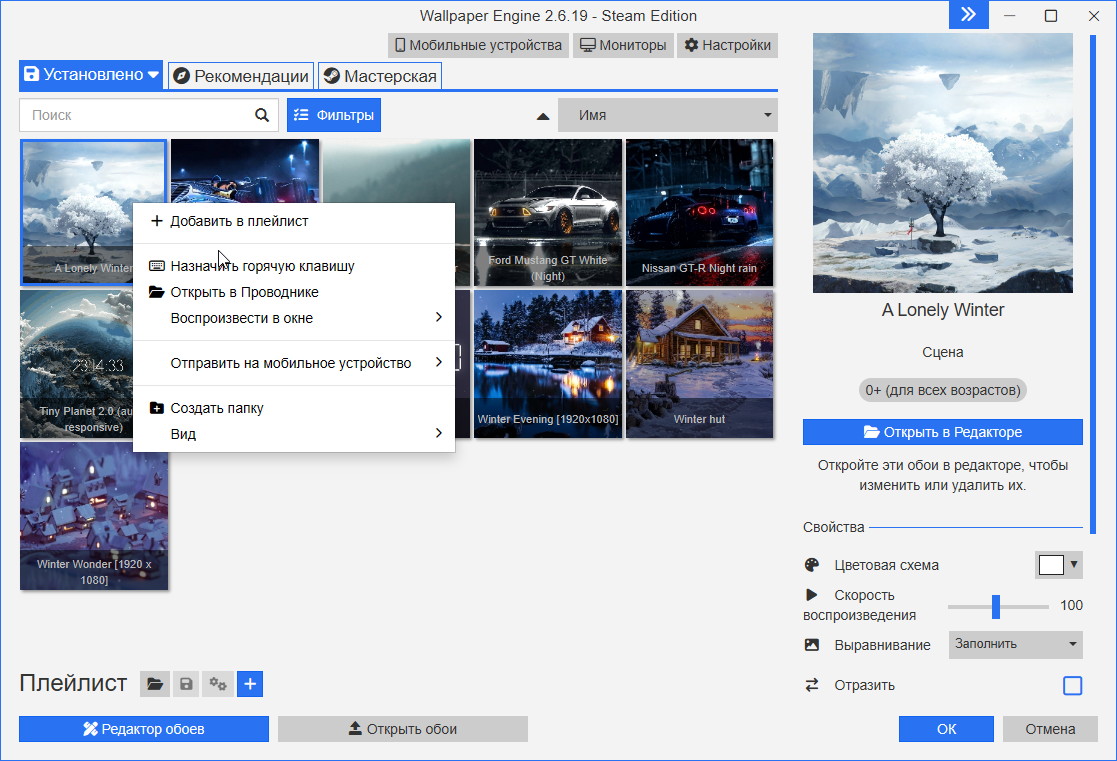The image size is (1117, 761).
Task: Open Мобильные устройства button
Action: pos(478,45)
